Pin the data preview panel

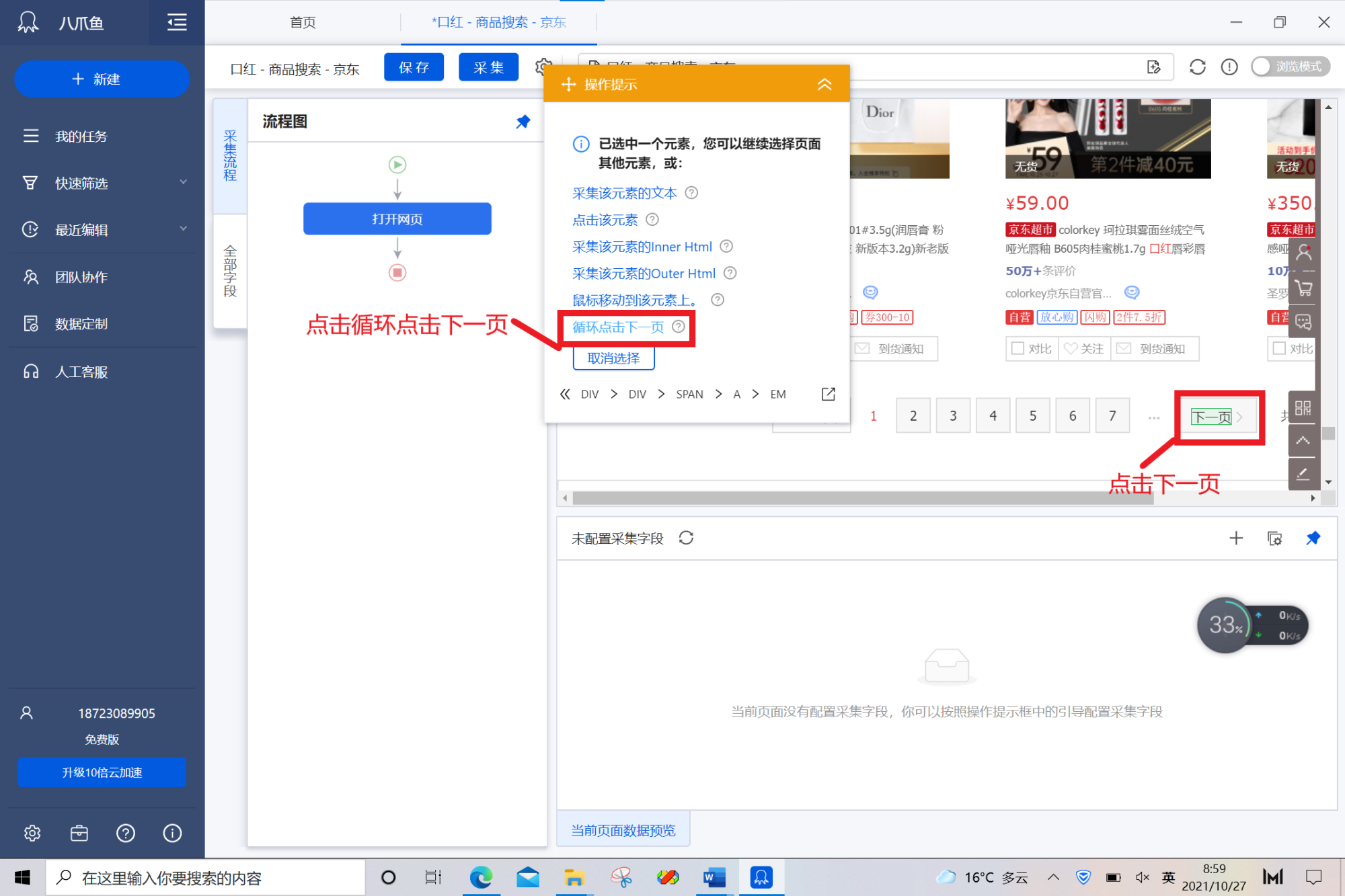point(1313,538)
